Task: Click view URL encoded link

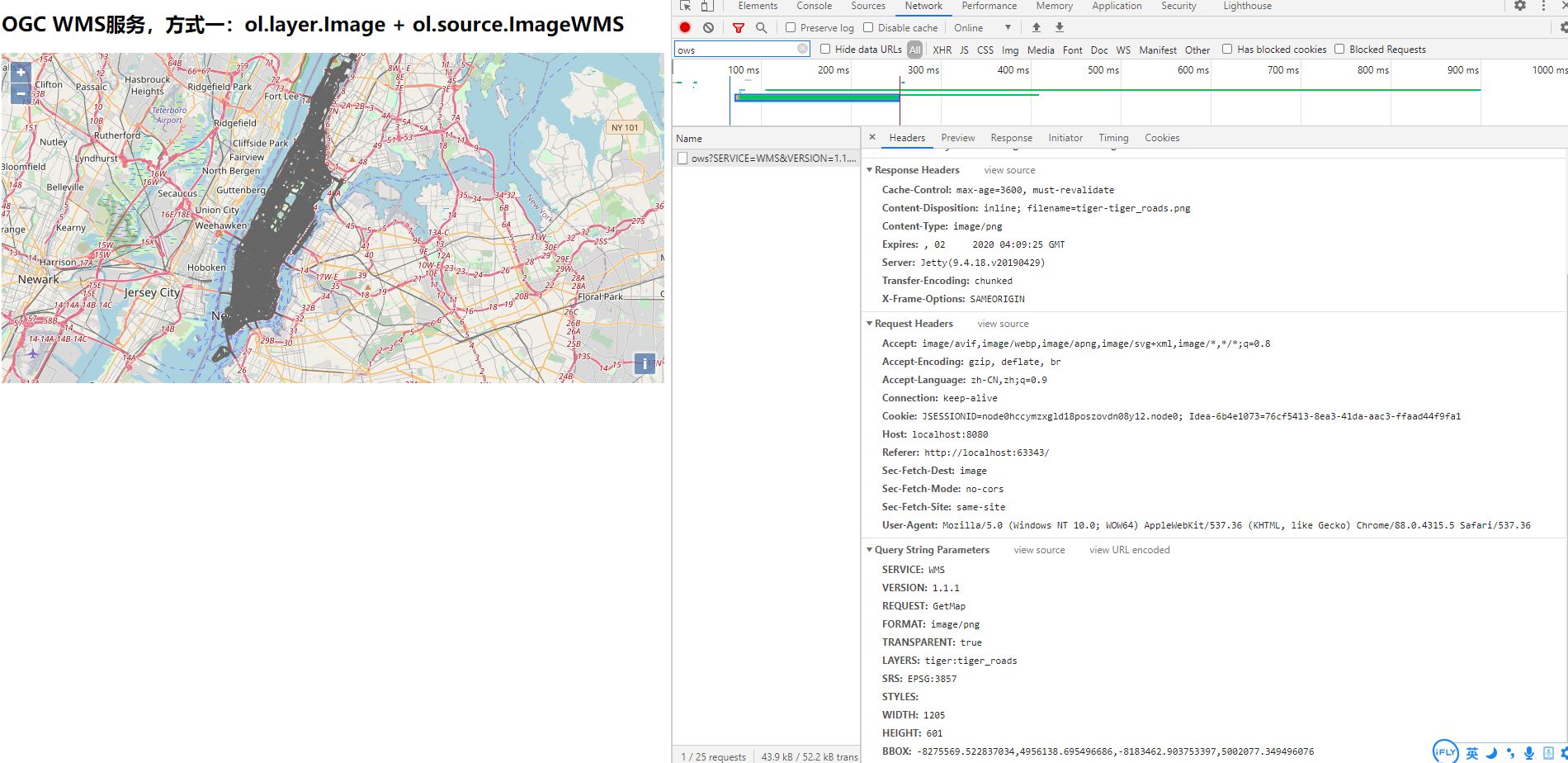Action: [1129, 550]
